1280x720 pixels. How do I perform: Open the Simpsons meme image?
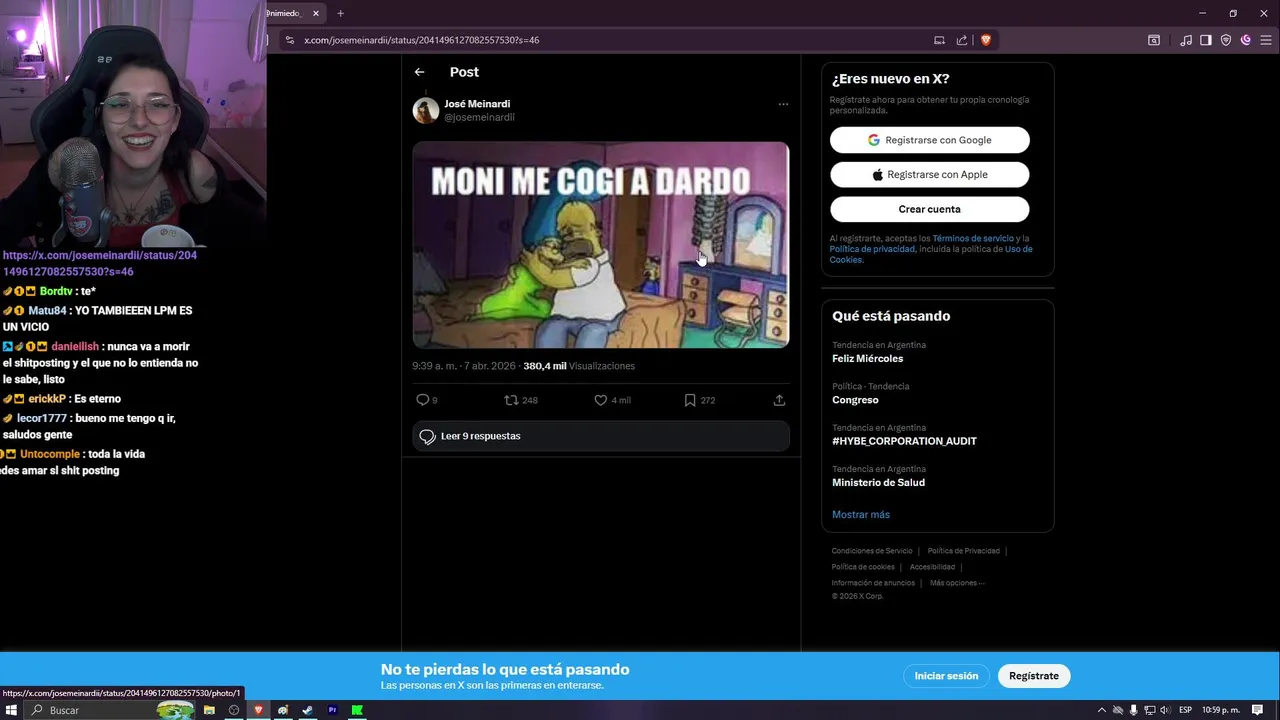point(601,245)
